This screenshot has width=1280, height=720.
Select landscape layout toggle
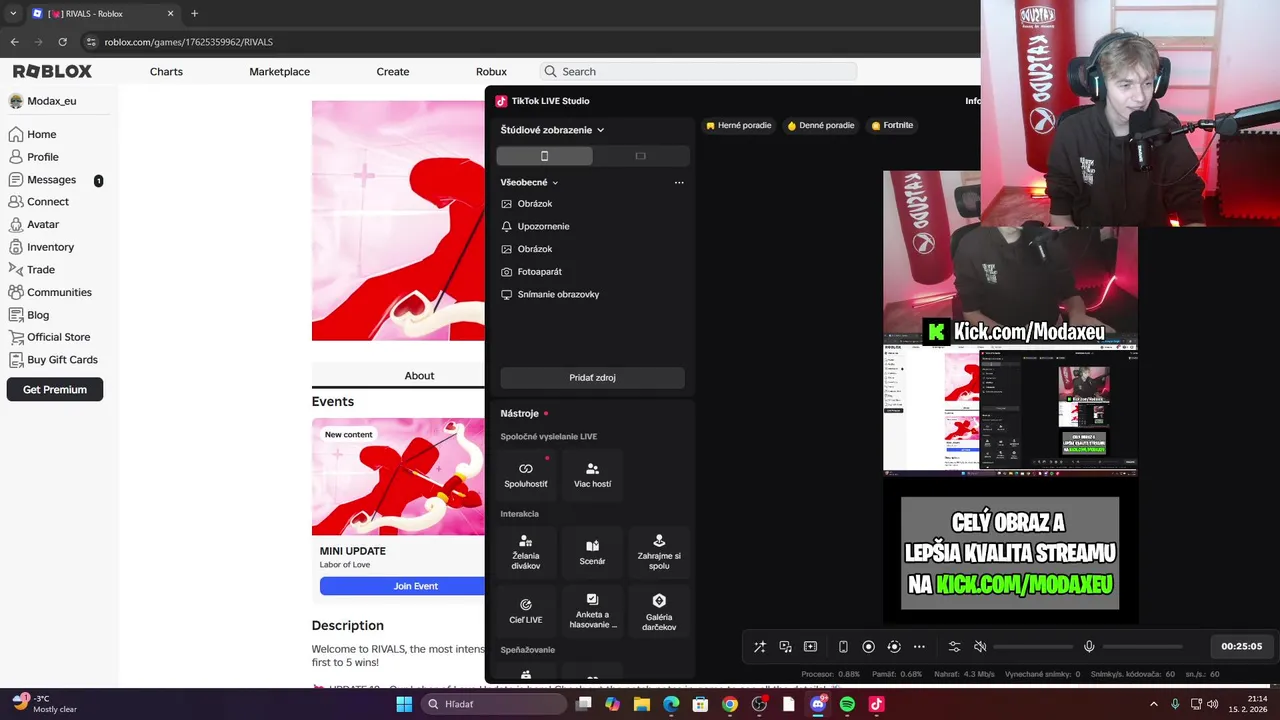point(641,156)
